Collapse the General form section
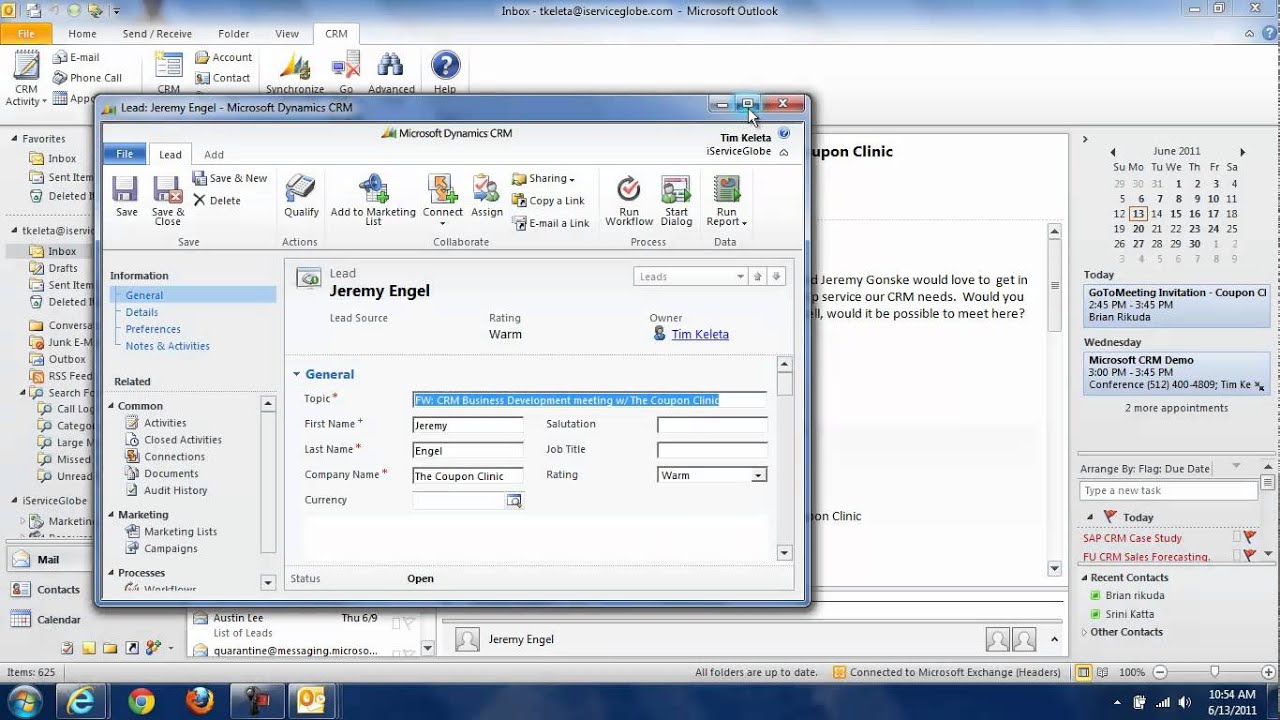 click(x=297, y=374)
